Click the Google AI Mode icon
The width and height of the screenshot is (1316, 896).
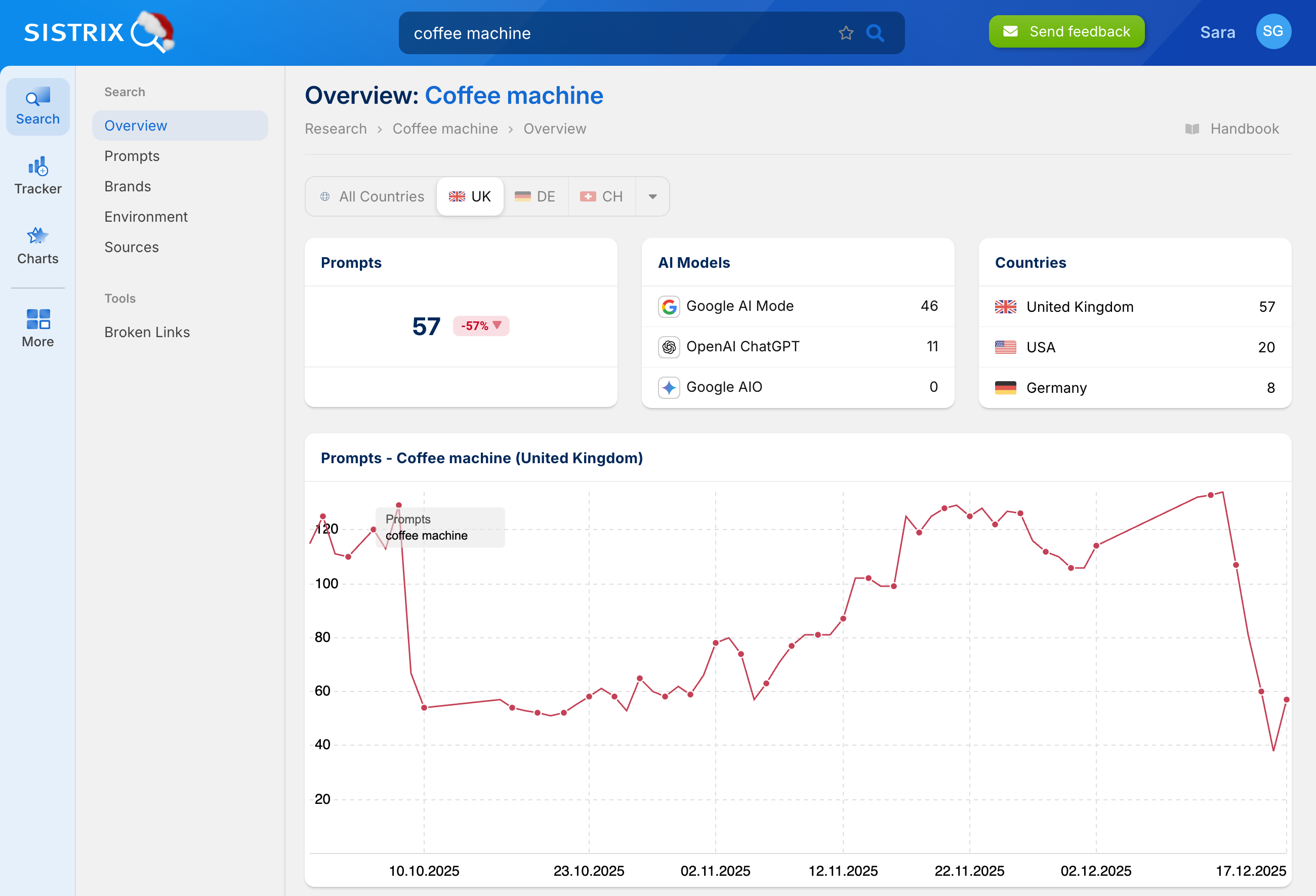click(669, 306)
